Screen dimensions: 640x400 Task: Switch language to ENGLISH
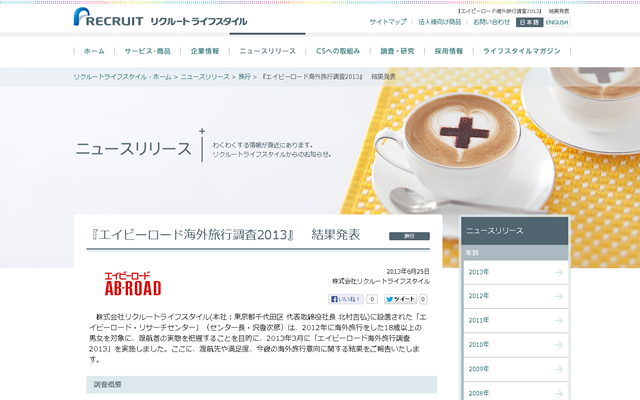click(557, 22)
